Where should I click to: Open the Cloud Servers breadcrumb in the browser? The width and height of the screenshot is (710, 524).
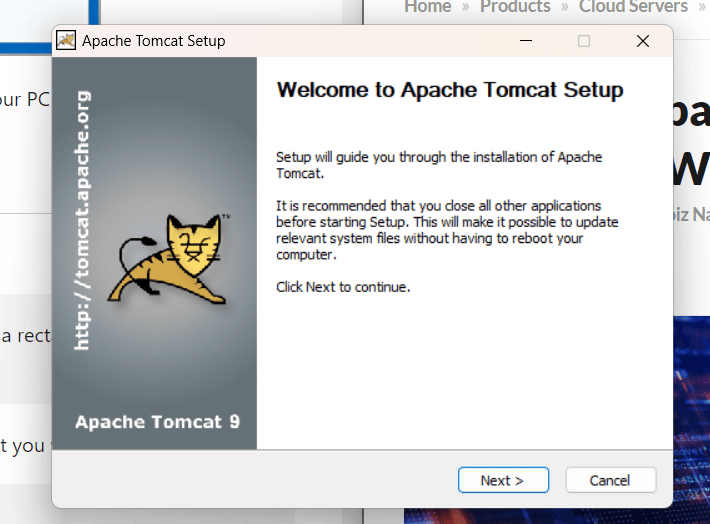pyautogui.click(x=633, y=7)
